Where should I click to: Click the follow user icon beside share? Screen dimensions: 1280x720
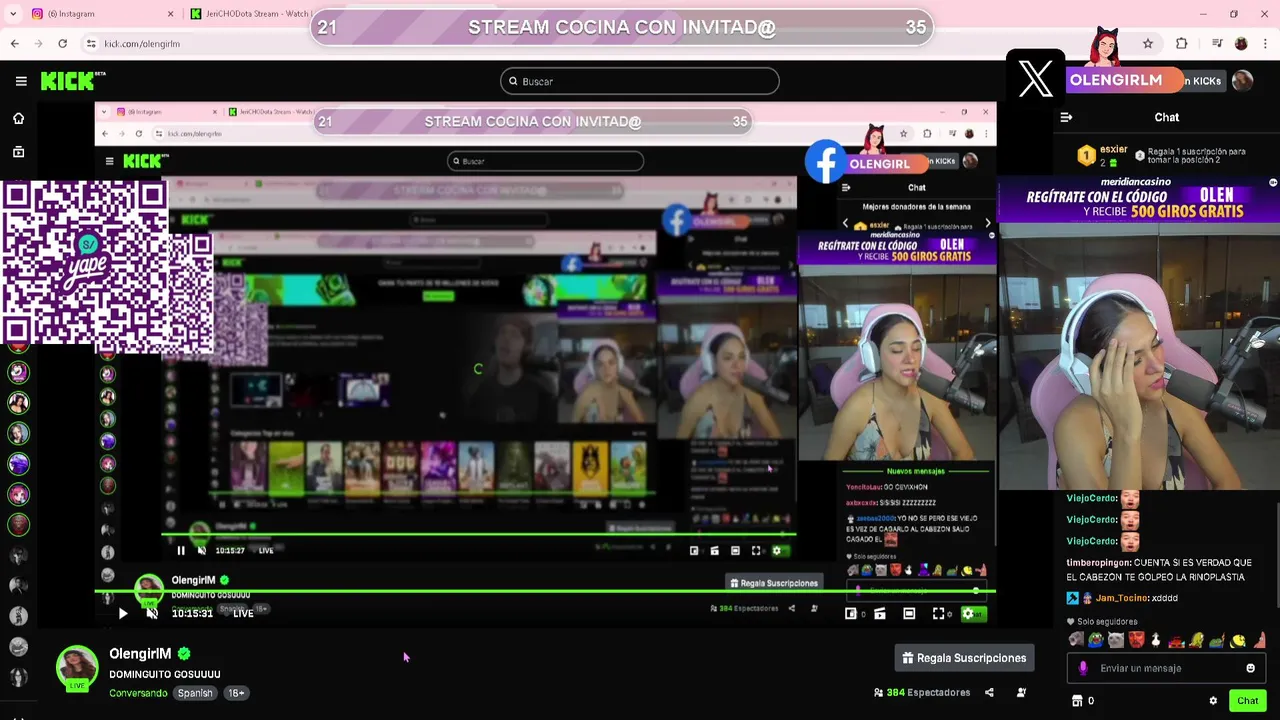click(x=1021, y=692)
